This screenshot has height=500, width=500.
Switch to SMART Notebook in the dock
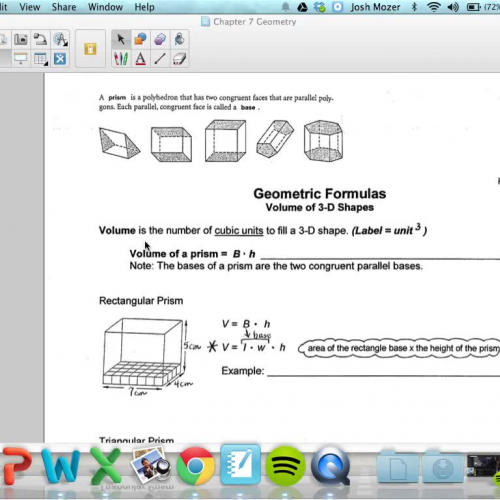pos(240,464)
